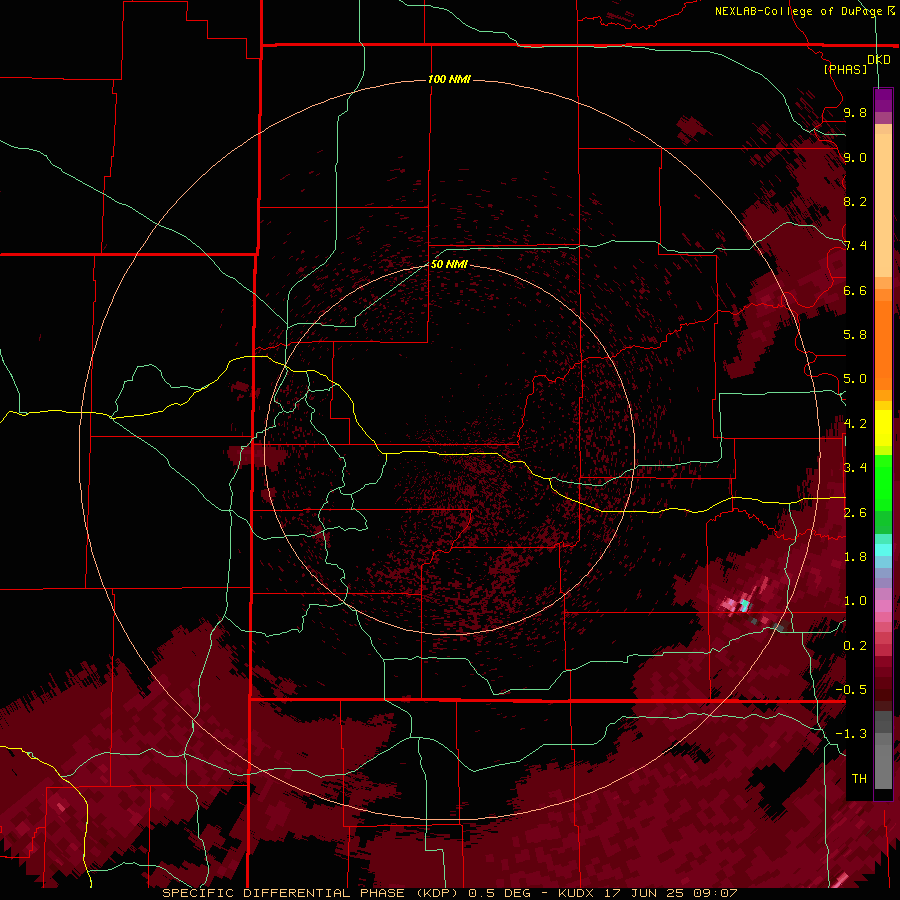Click the 2.6 legend value

(855, 513)
